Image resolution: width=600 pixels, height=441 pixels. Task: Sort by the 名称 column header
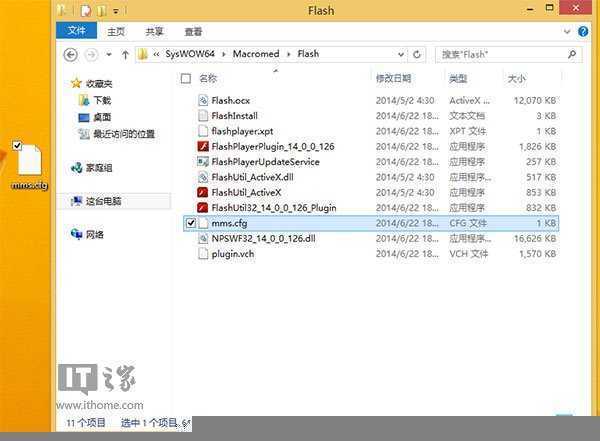tap(208, 78)
